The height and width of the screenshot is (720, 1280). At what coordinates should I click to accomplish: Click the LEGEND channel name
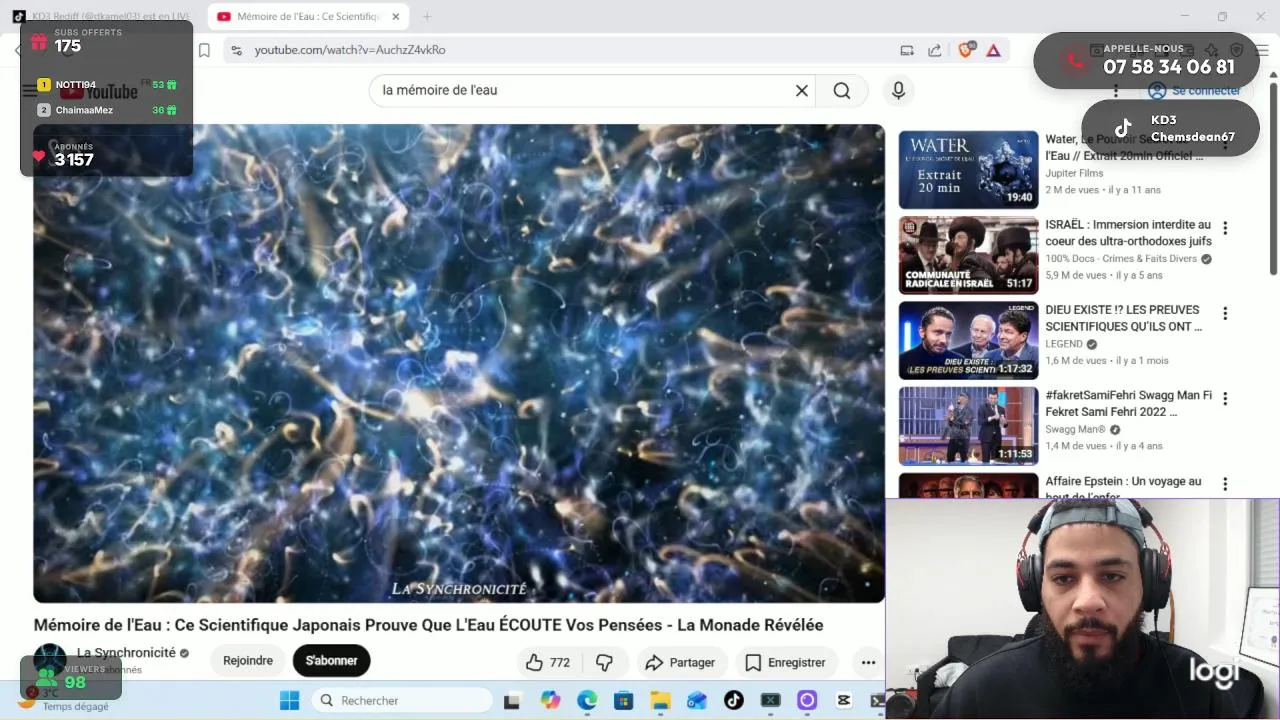tap(1064, 344)
